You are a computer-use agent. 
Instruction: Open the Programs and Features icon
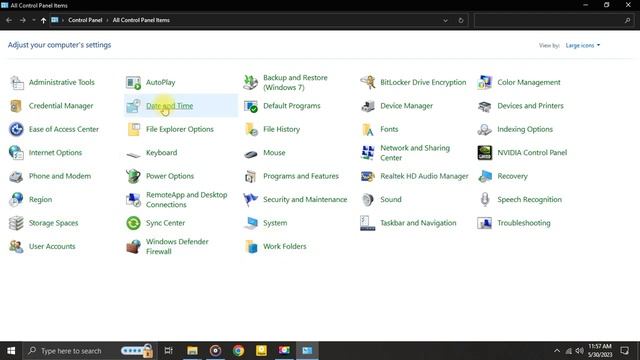pyautogui.click(x=251, y=176)
